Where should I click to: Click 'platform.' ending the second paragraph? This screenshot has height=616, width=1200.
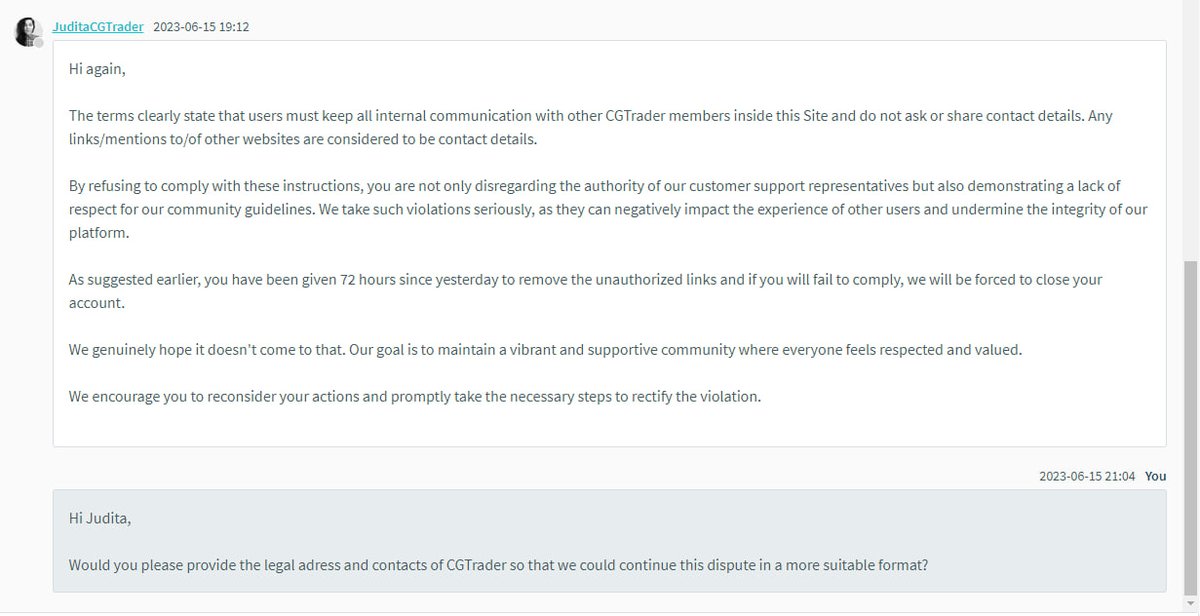[99, 233]
